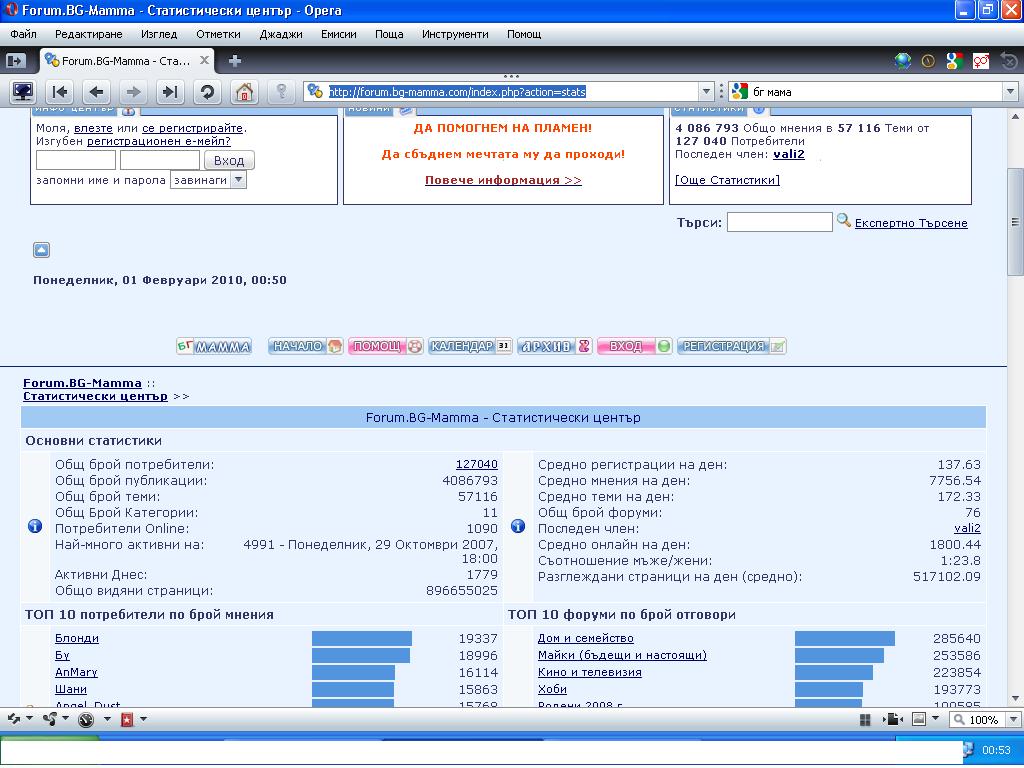Open the Отметки menu
The width and height of the screenshot is (1024, 768).
[218, 34]
